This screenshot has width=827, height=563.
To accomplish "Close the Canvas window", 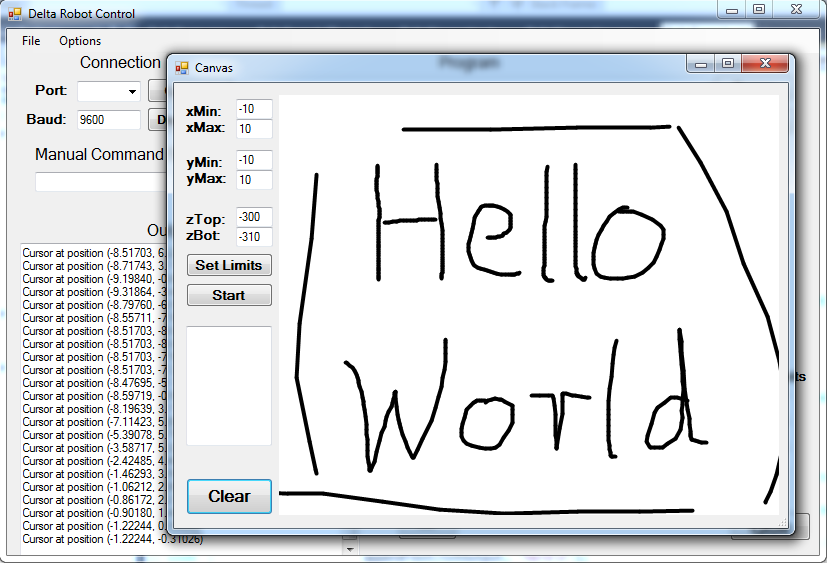I will pos(765,63).
